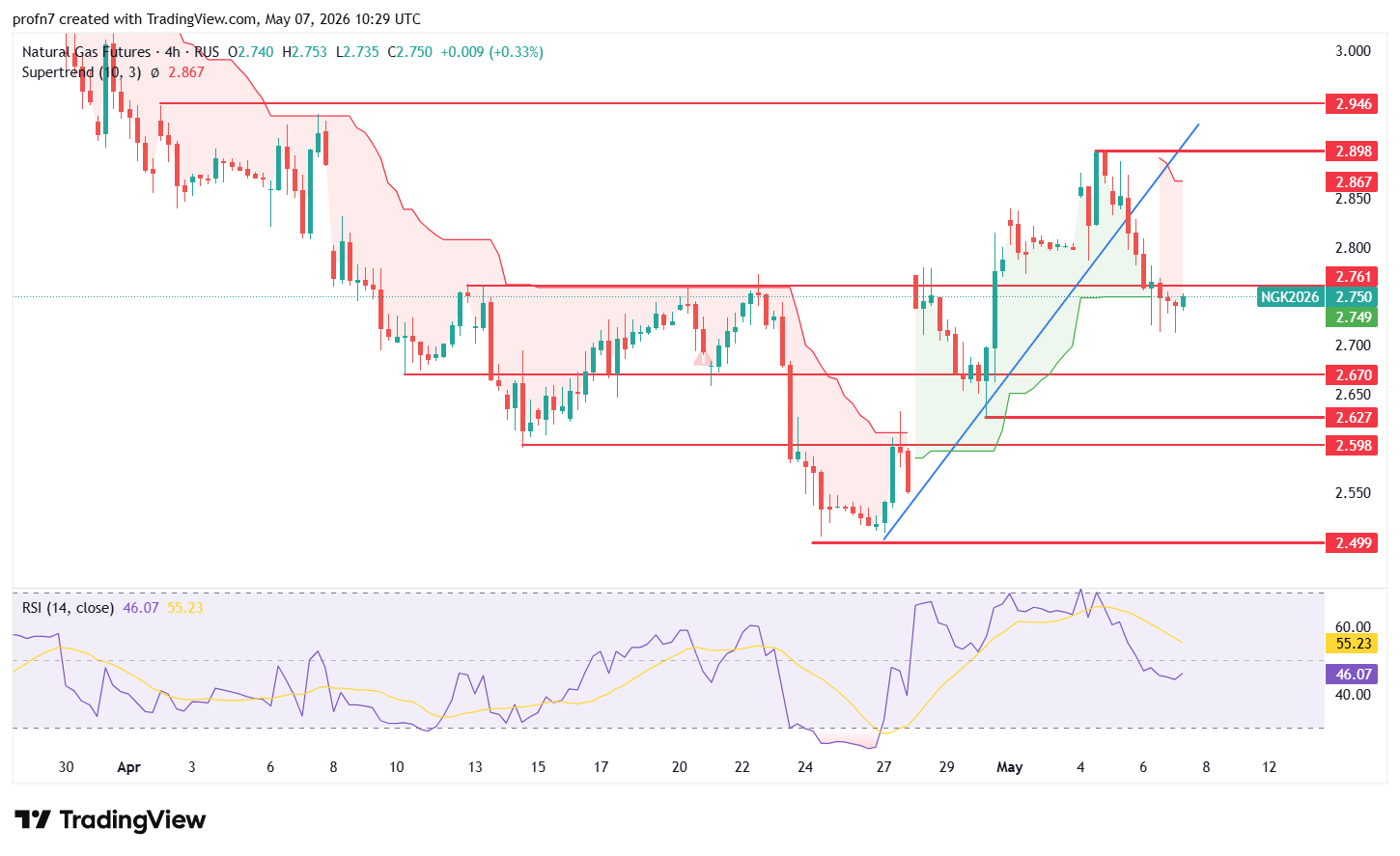Click the RSI legend value 46.07
Image resolution: width=1400 pixels, height=856 pixels.
click(x=141, y=608)
